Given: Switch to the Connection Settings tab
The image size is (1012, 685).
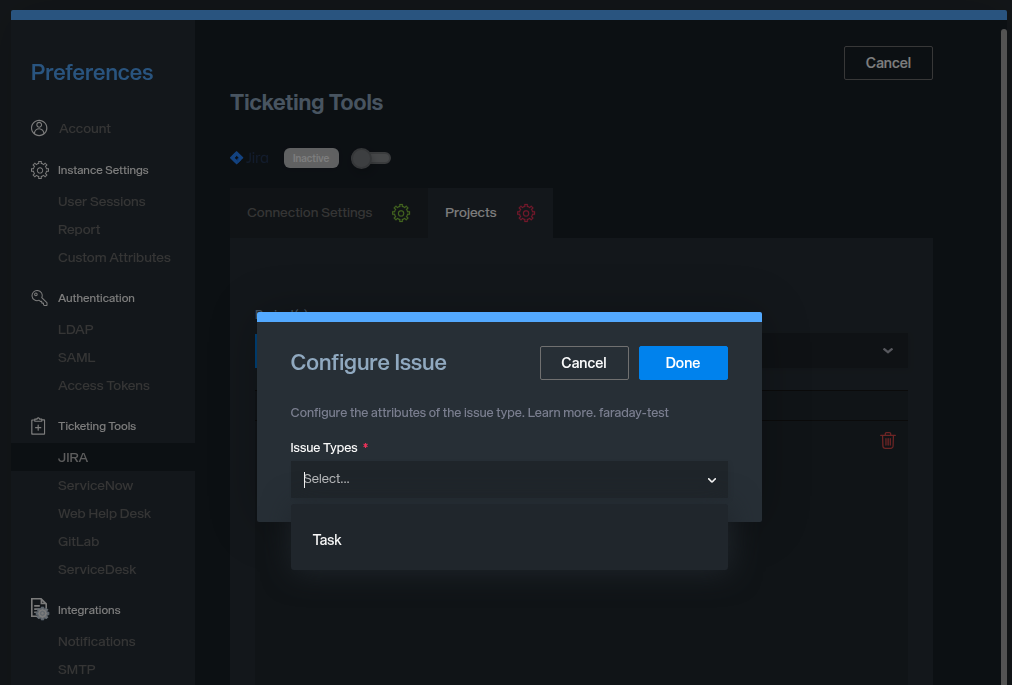Looking at the screenshot, I should tap(310, 213).
